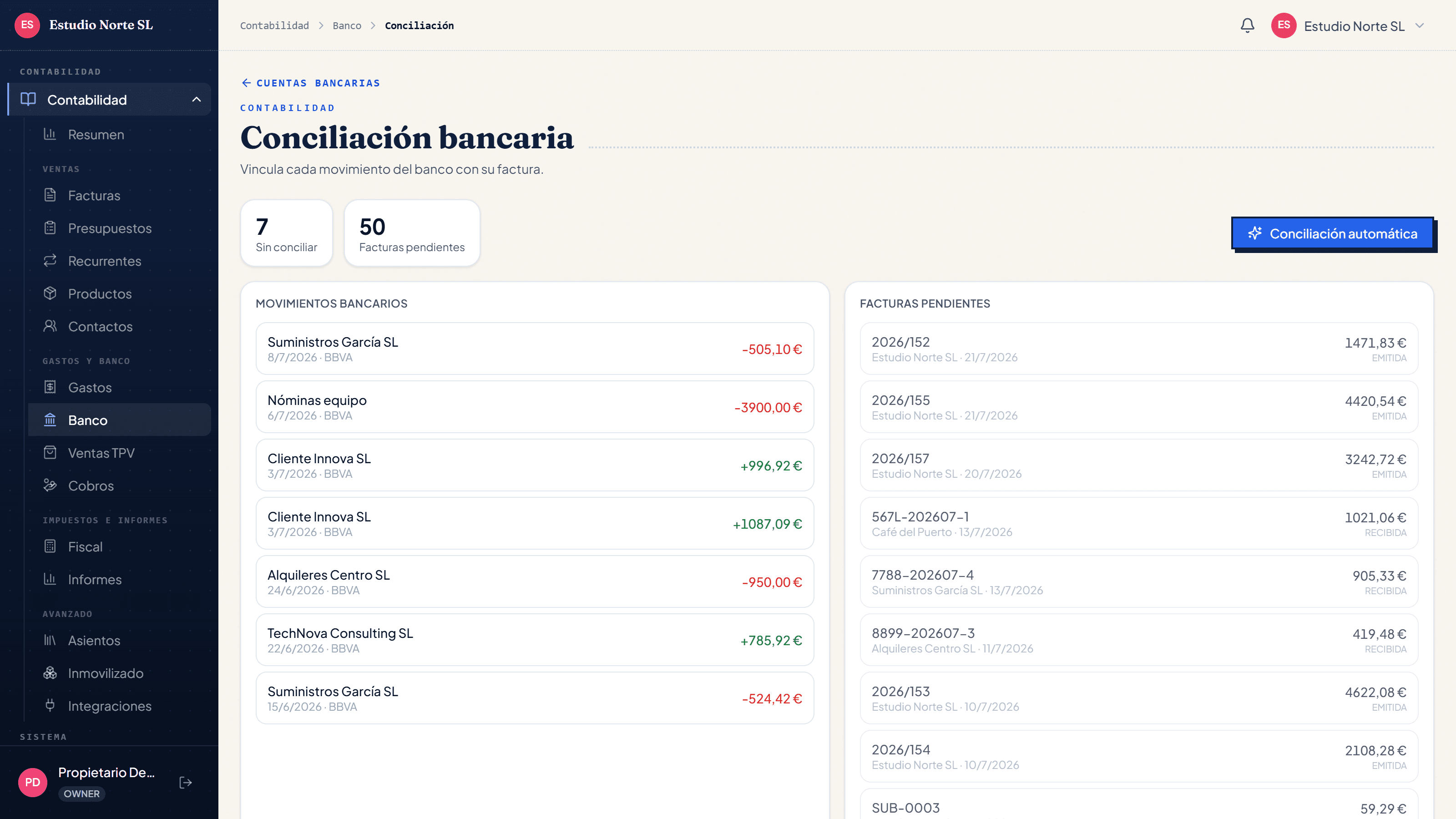Image resolution: width=1456 pixels, height=819 pixels.
Task: Click Contabilidad breadcrumb link
Action: click(x=275, y=25)
